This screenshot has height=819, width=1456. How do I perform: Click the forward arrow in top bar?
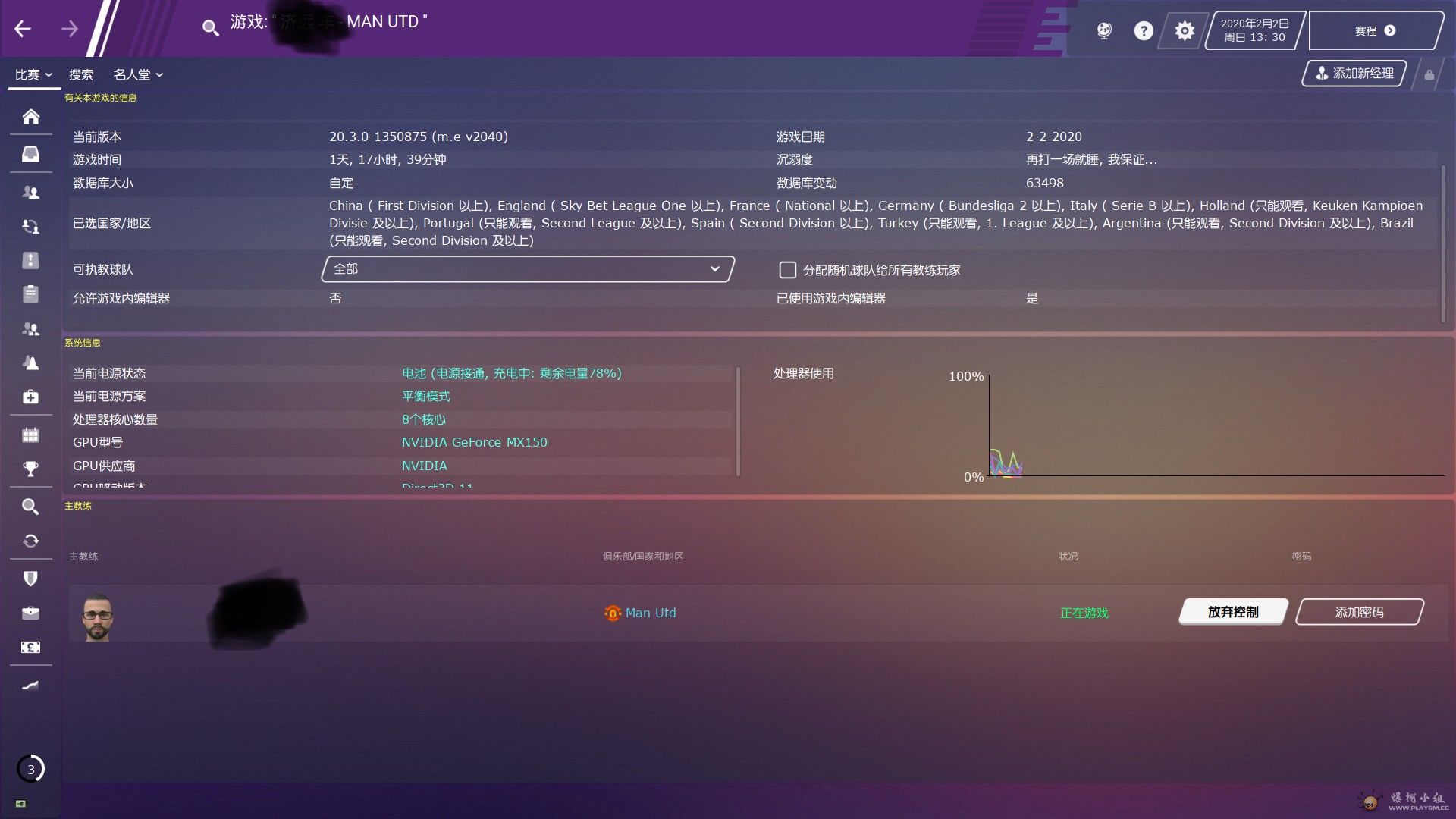(x=70, y=29)
